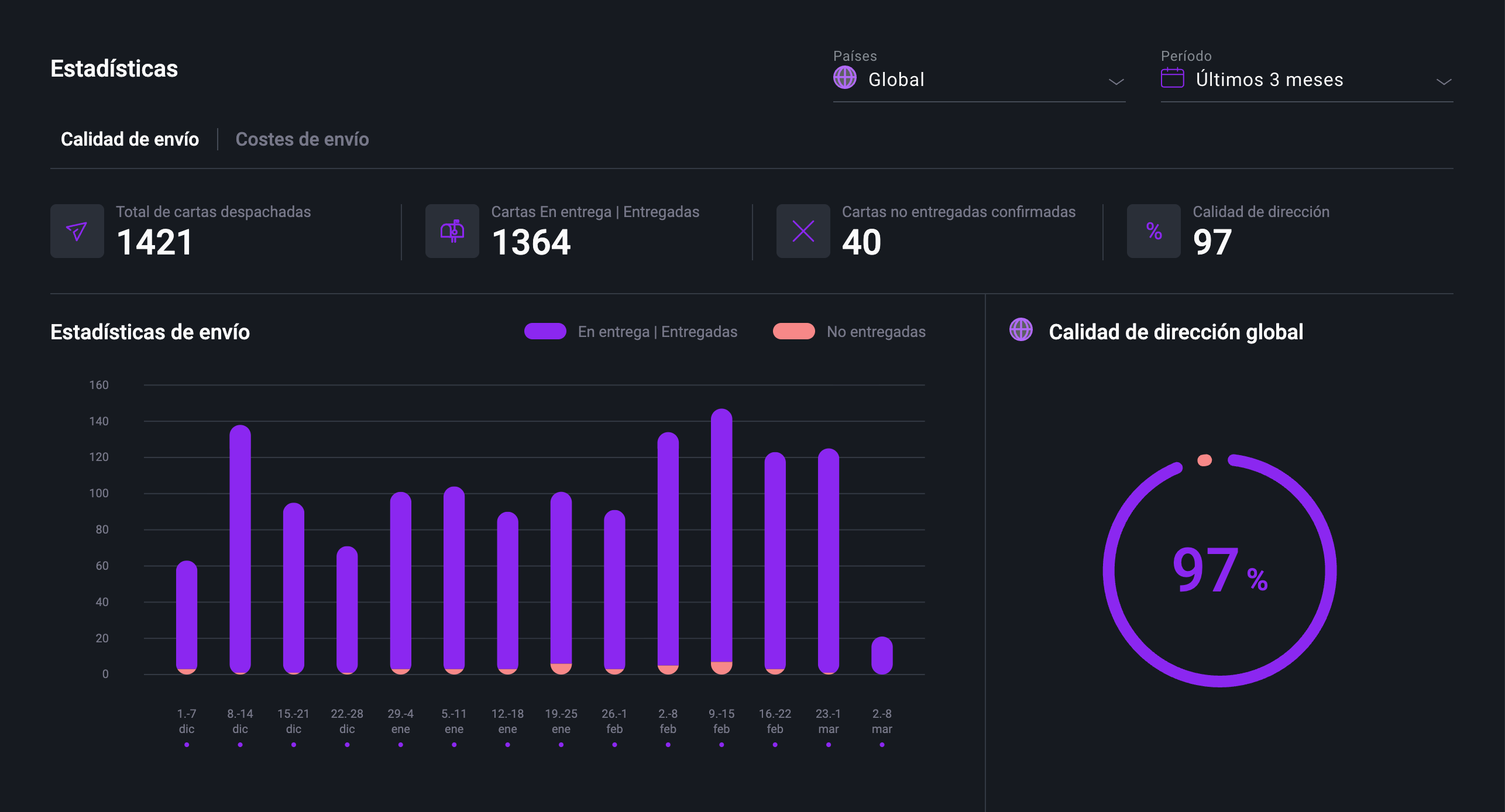Switch to Costes de envío tab
Image resolution: width=1505 pixels, height=812 pixels.
[x=302, y=139]
